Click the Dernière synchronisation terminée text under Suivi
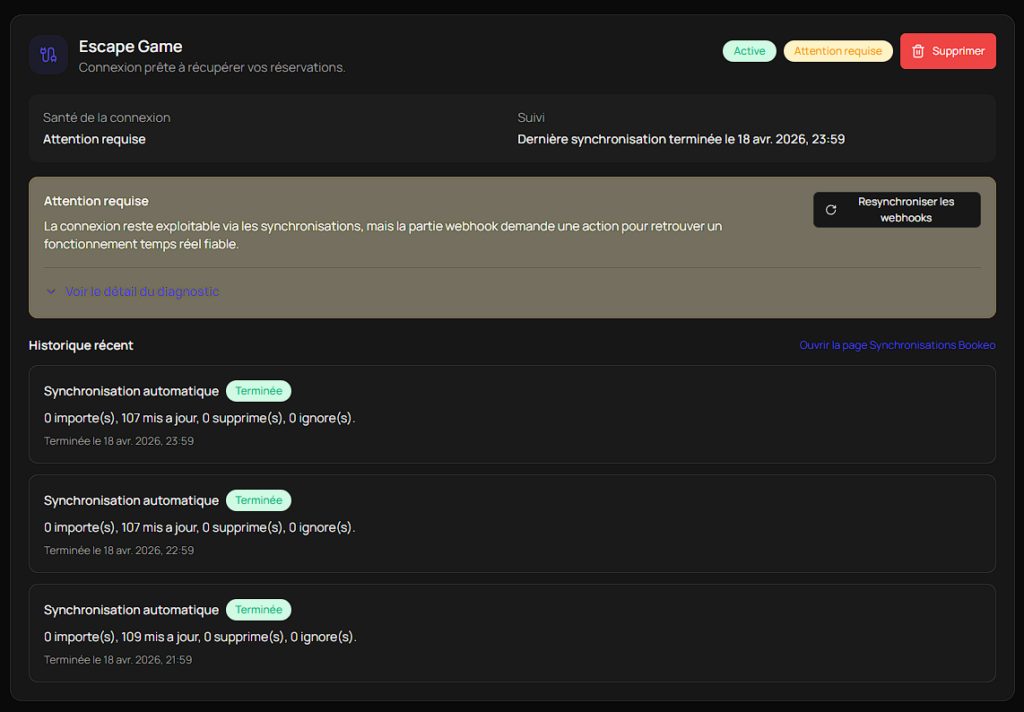The width and height of the screenshot is (1024, 712). [680, 139]
